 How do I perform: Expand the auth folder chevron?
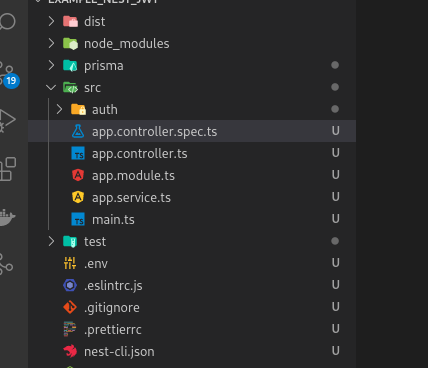(x=59, y=109)
